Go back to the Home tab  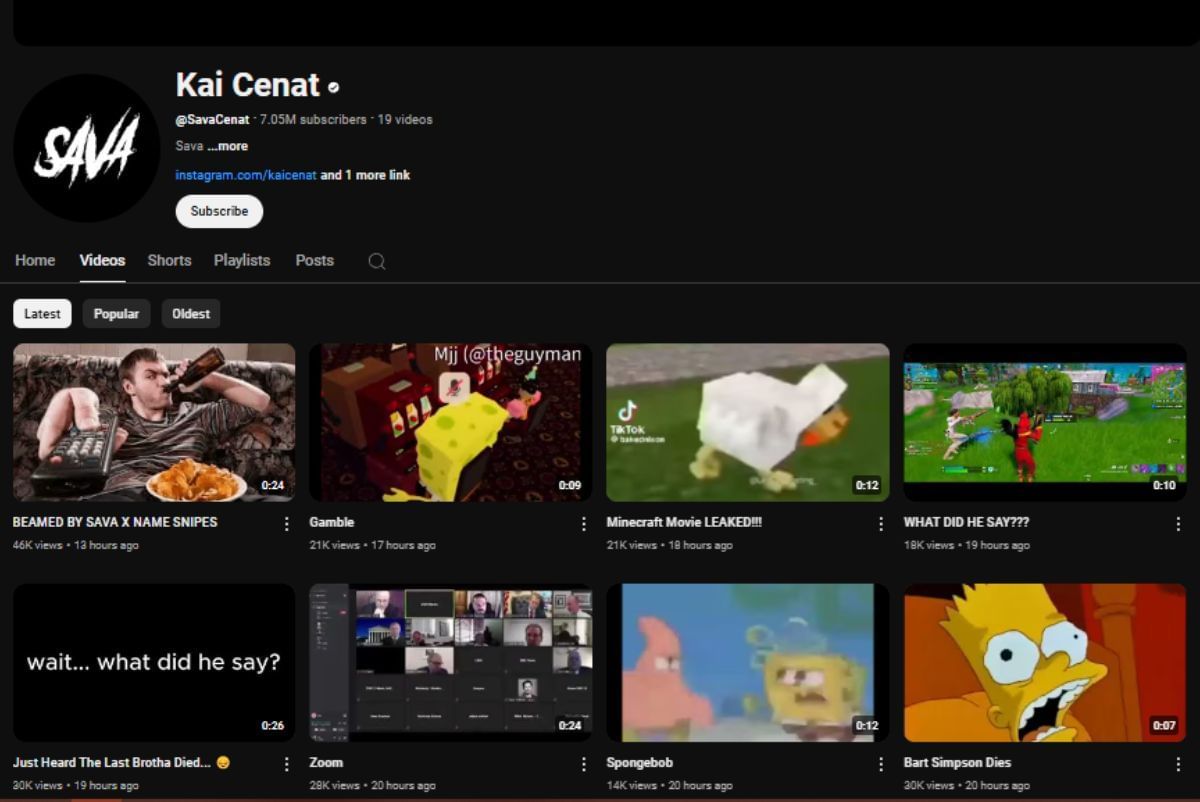tap(35, 260)
